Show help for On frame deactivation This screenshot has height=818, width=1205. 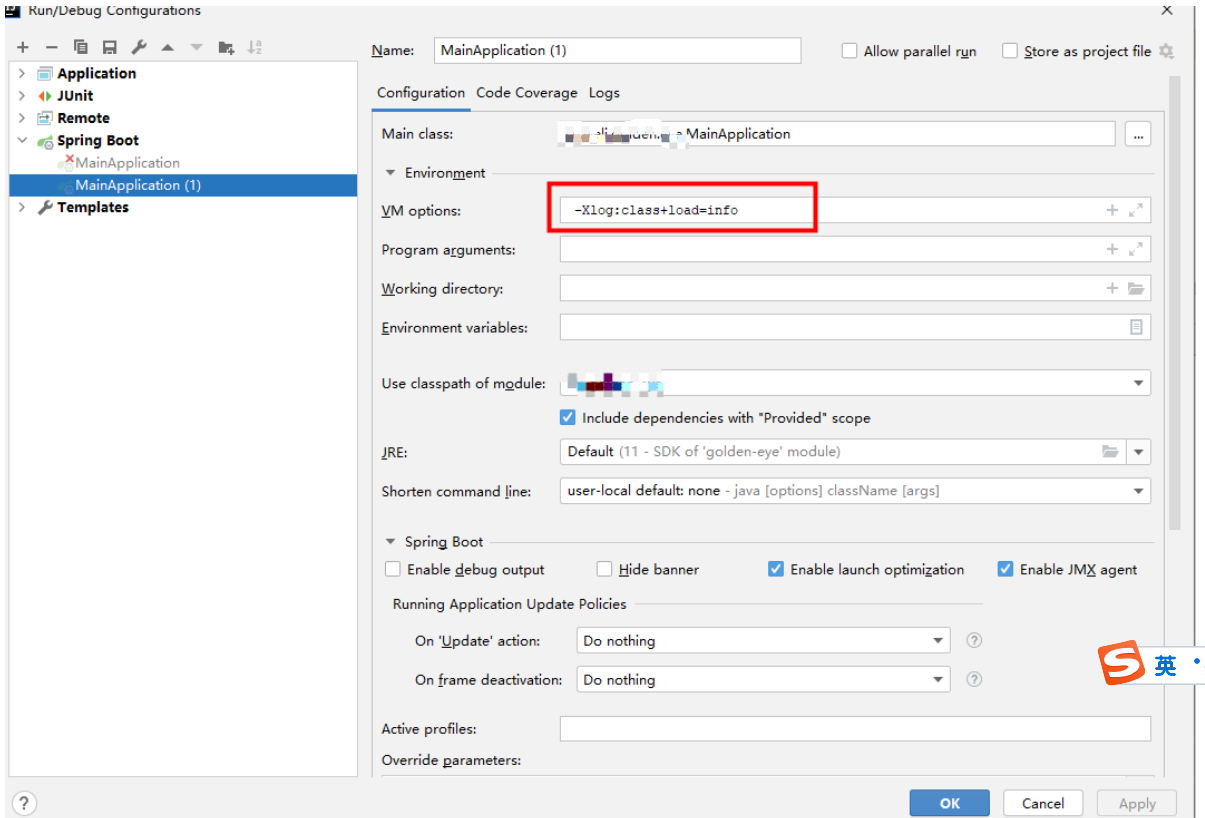(974, 679)
